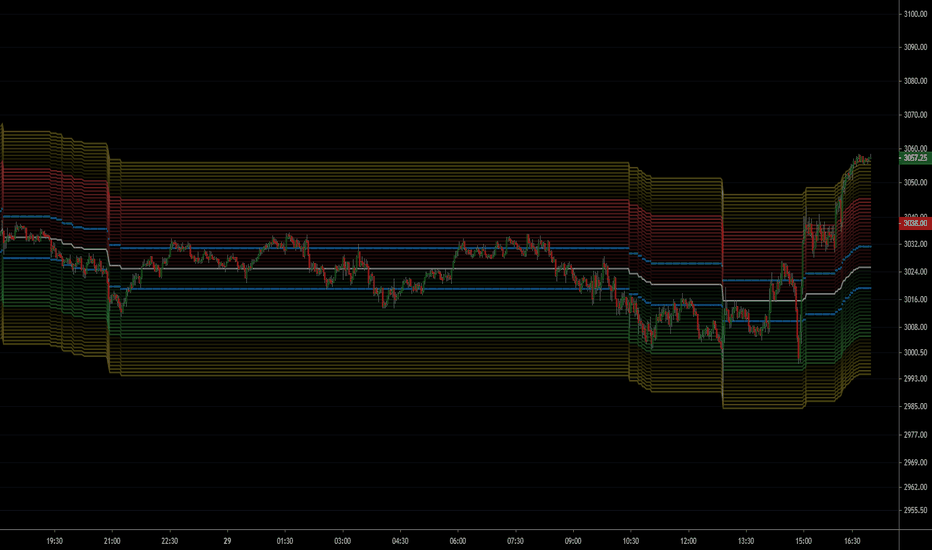The image size is (932, 550).
Task: Click the 3024.00 price axis label
Action: click(915, 272)
